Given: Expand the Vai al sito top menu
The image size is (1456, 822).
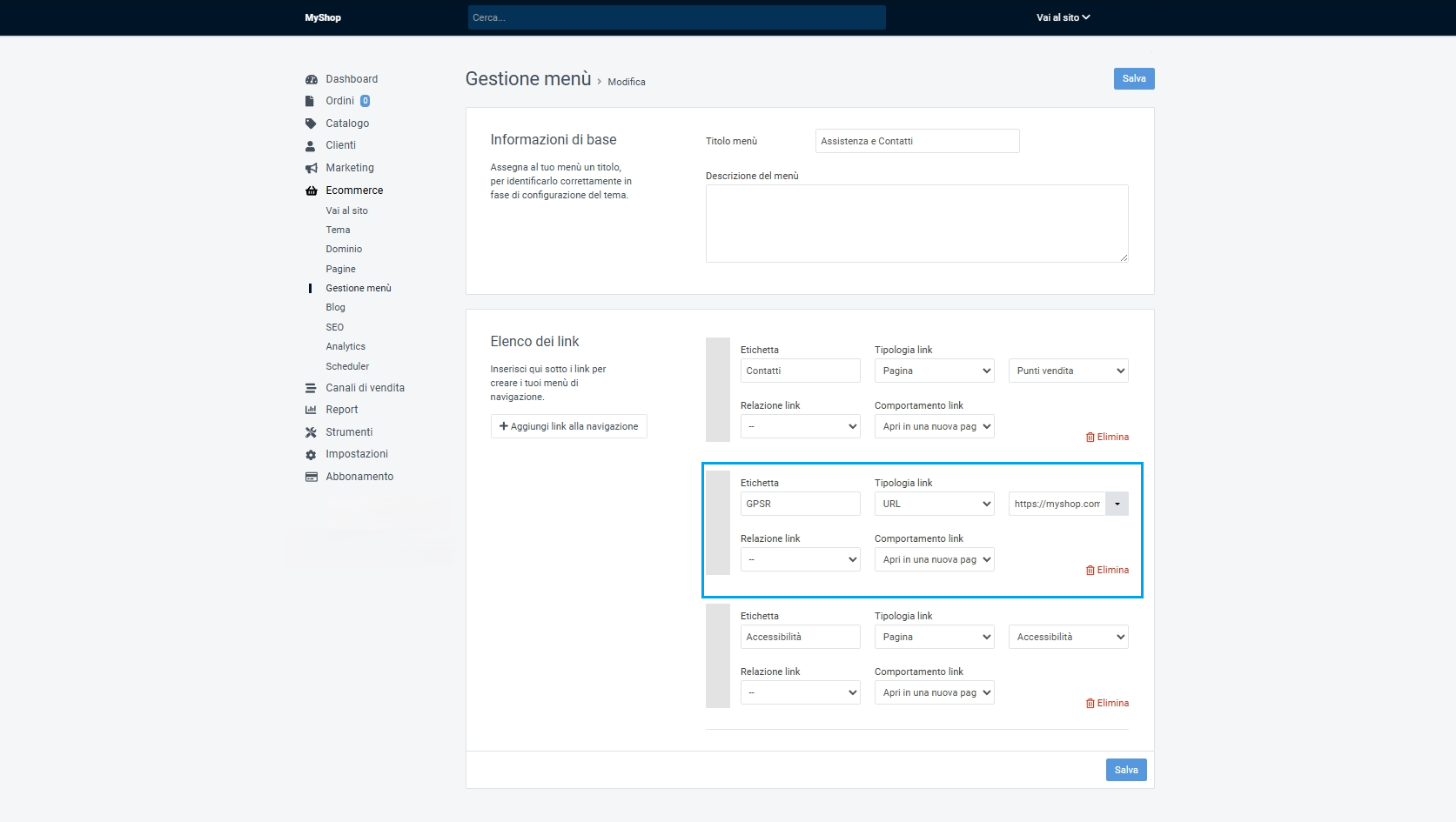Looking at the screenshot, I should 1063,17.
